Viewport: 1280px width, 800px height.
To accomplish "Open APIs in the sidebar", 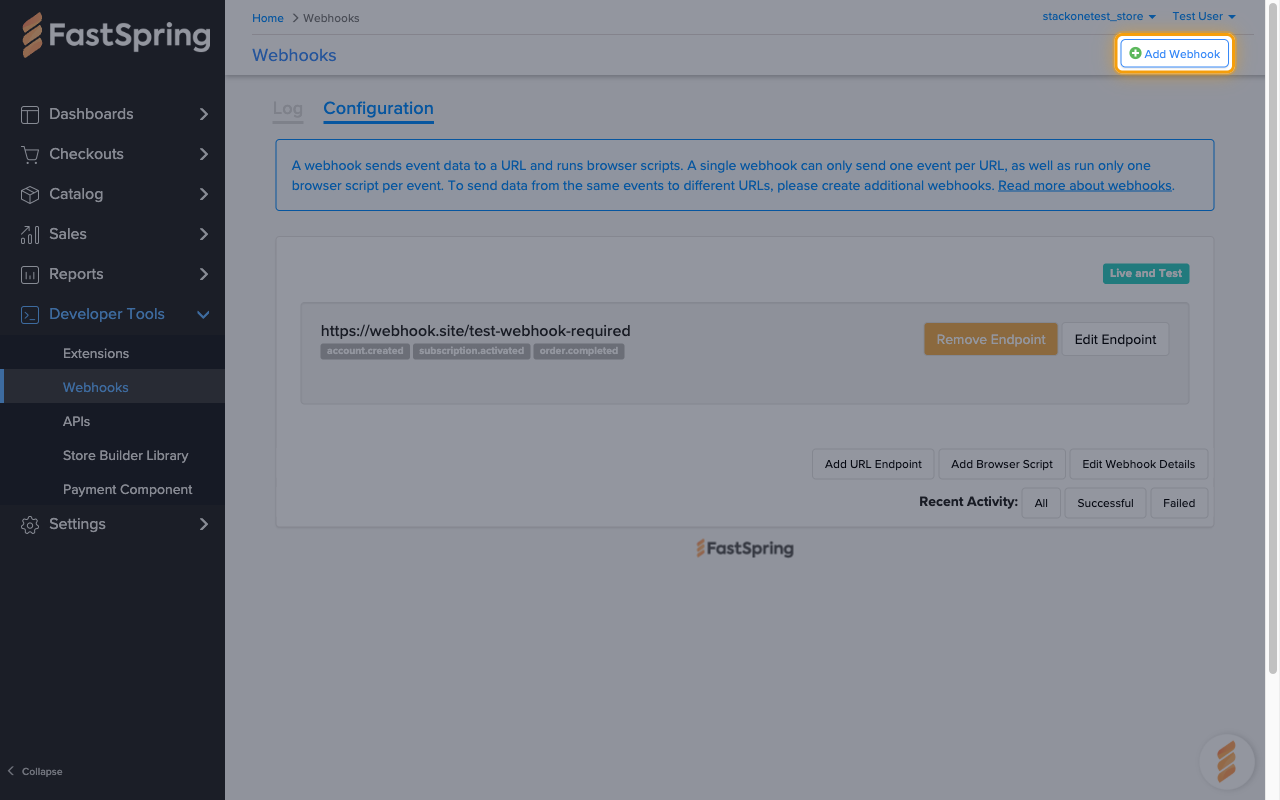I will tap(77, 421).
